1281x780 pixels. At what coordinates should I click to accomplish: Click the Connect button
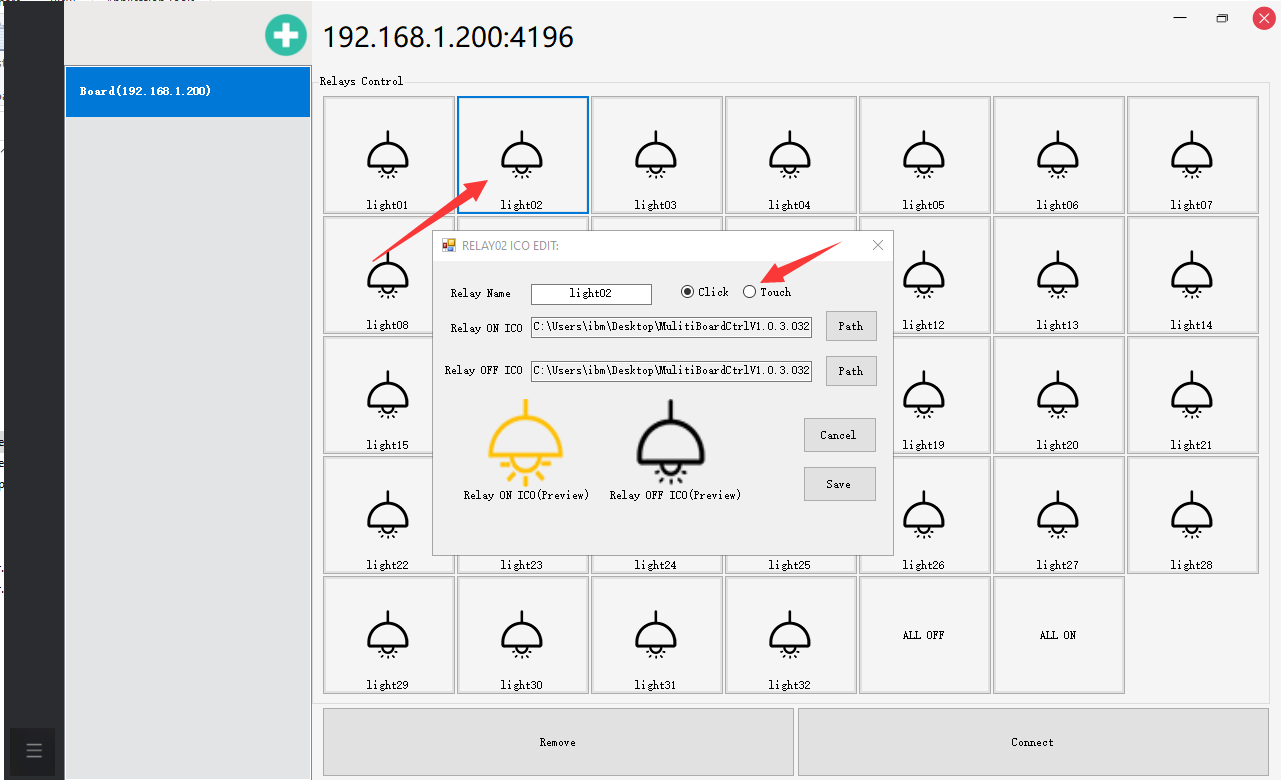pos(1032,742)
